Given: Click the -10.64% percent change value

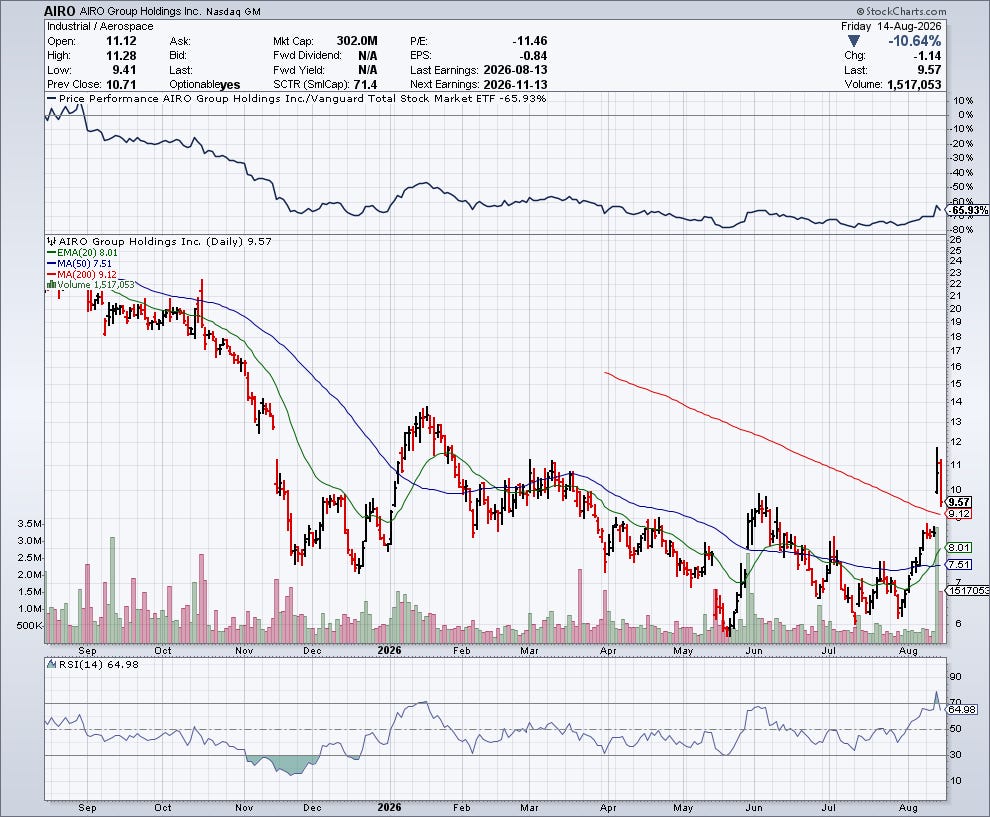Looking at the screenshot, I should [x=914, y=41].
